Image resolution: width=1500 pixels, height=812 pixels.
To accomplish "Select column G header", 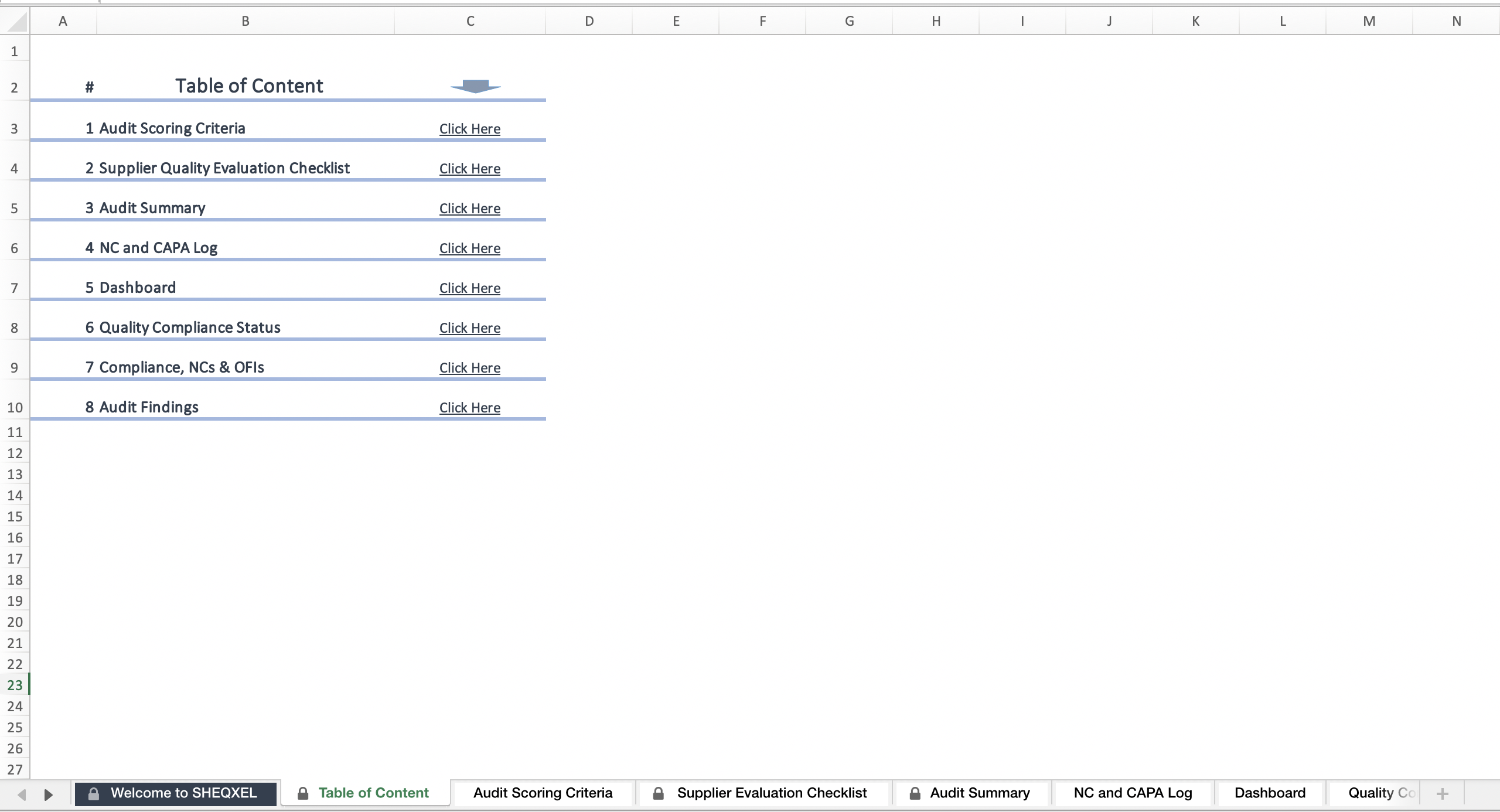I will click(x=850, y=21).
